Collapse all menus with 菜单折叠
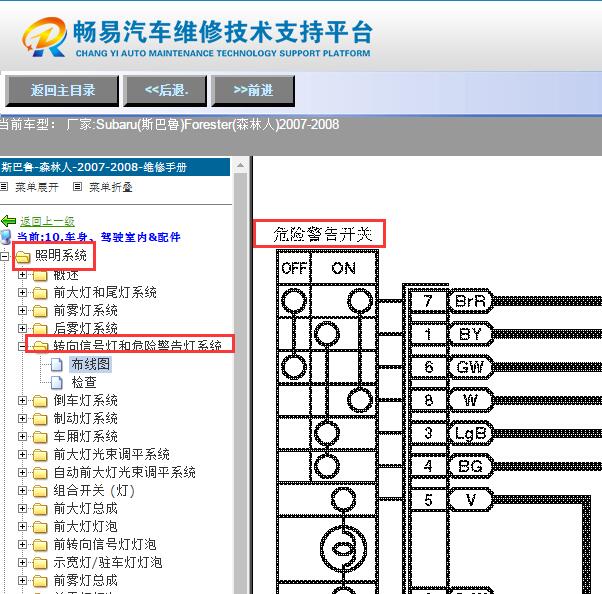The width and height of the screenshot is (602, 594). click(x=111, y=187)
